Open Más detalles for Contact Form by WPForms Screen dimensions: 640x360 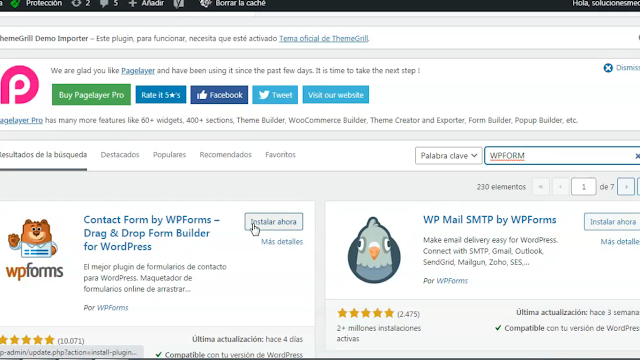point(282,242)
